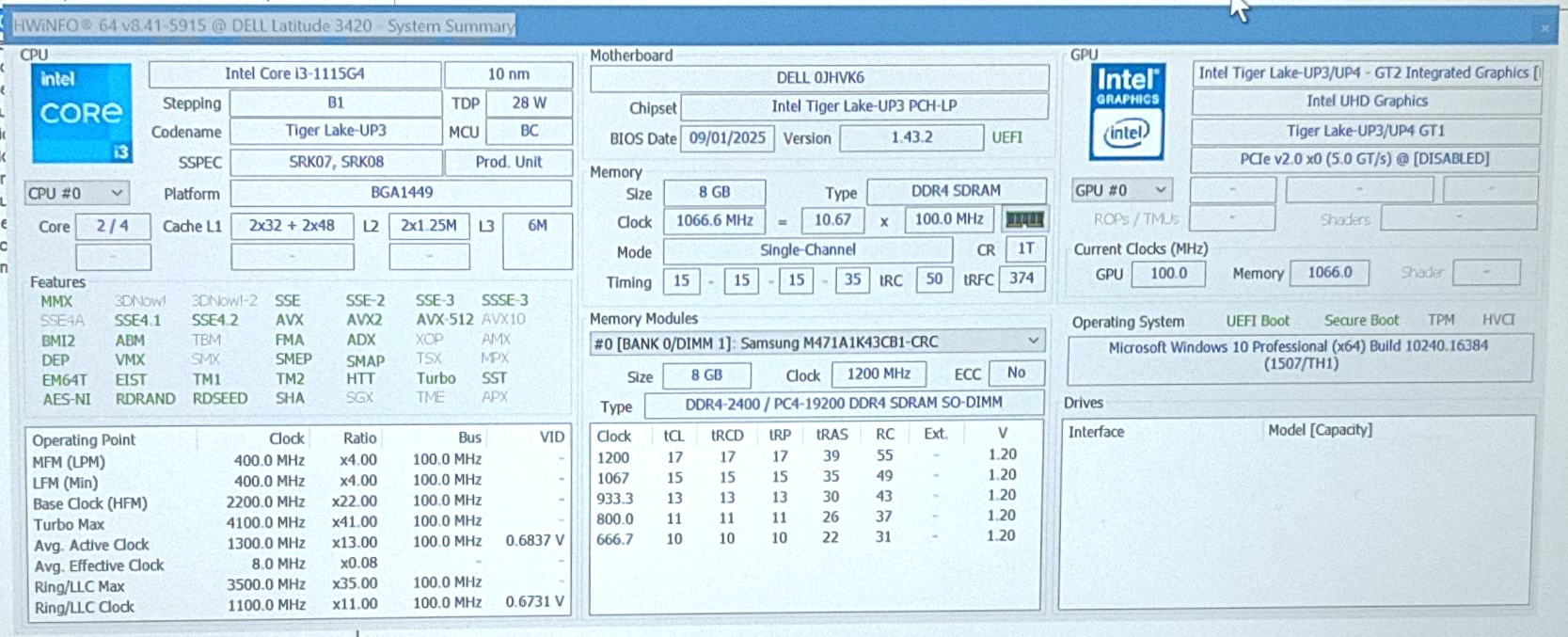
Task: Click the tRFC value 374
Action: (1022, 279)
